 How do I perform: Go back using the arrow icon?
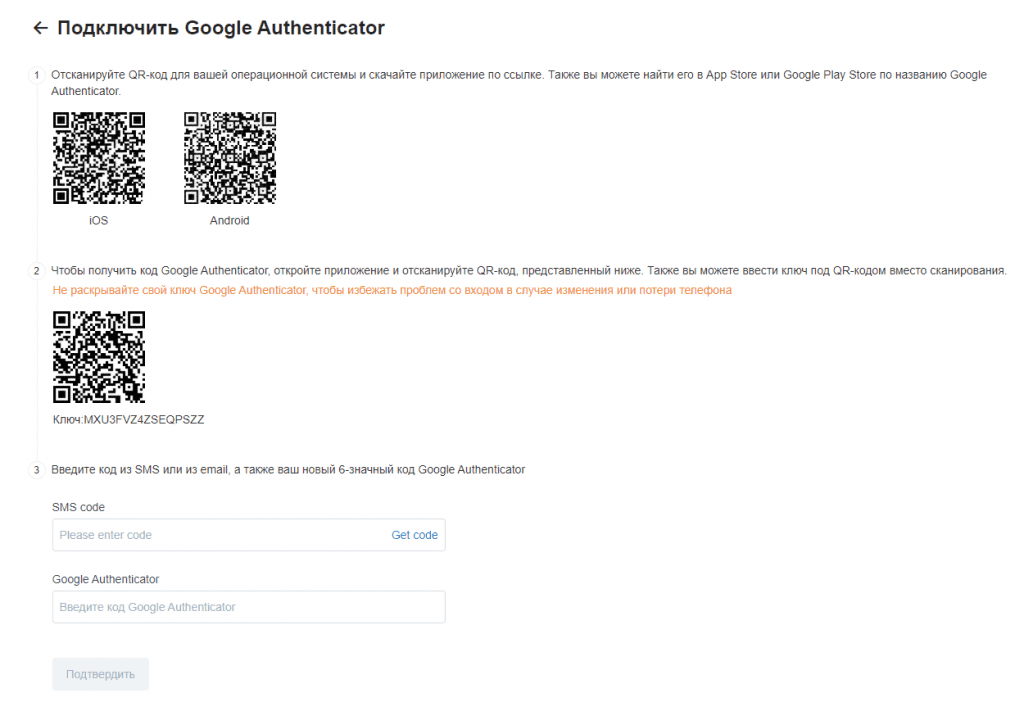[x=40, y=27]
